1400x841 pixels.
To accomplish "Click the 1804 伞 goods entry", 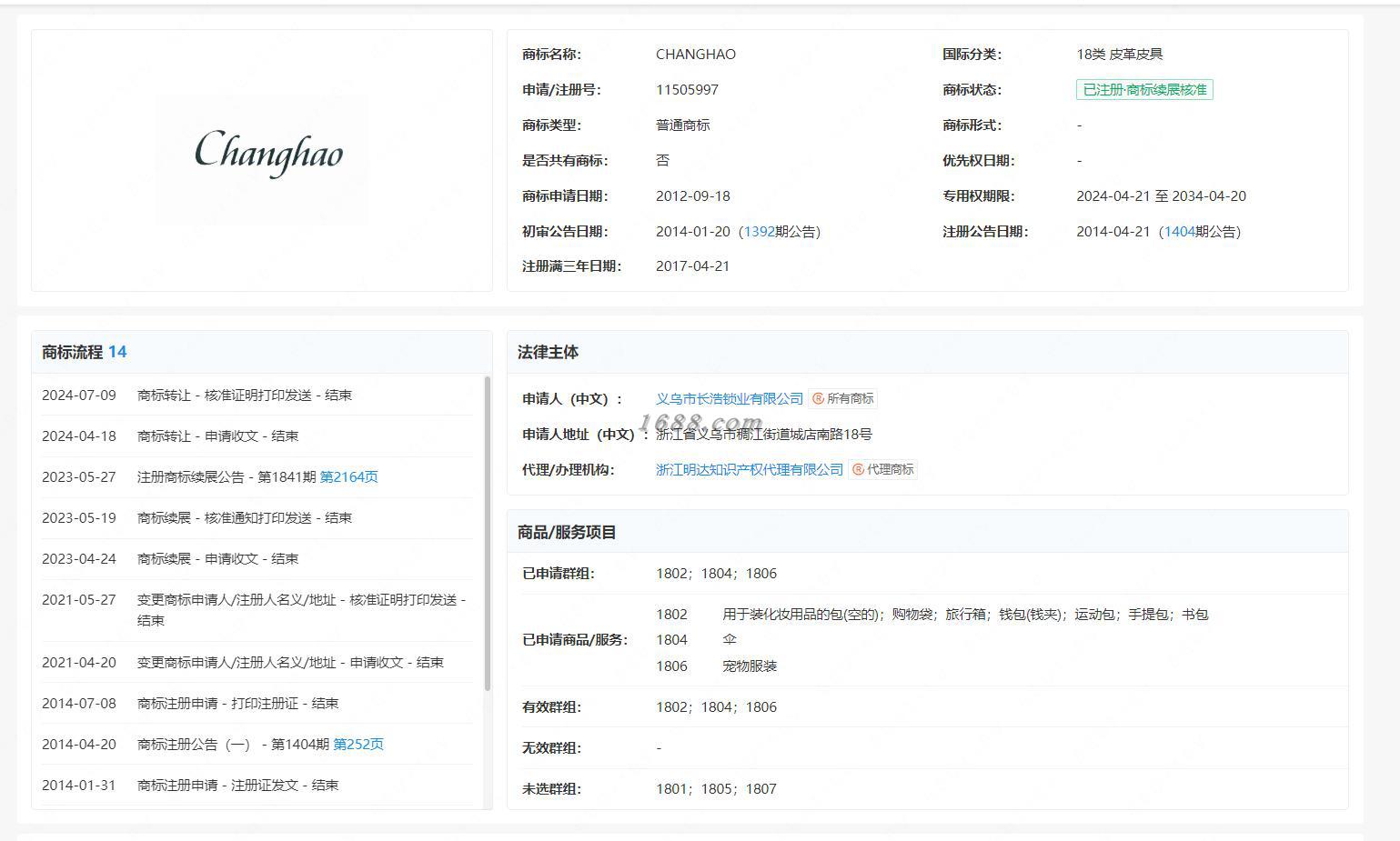I will tap(696, 640).
